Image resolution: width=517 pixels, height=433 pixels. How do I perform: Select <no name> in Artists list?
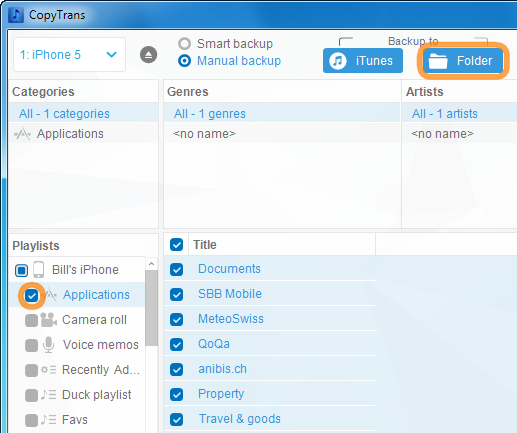coord(460,134)
